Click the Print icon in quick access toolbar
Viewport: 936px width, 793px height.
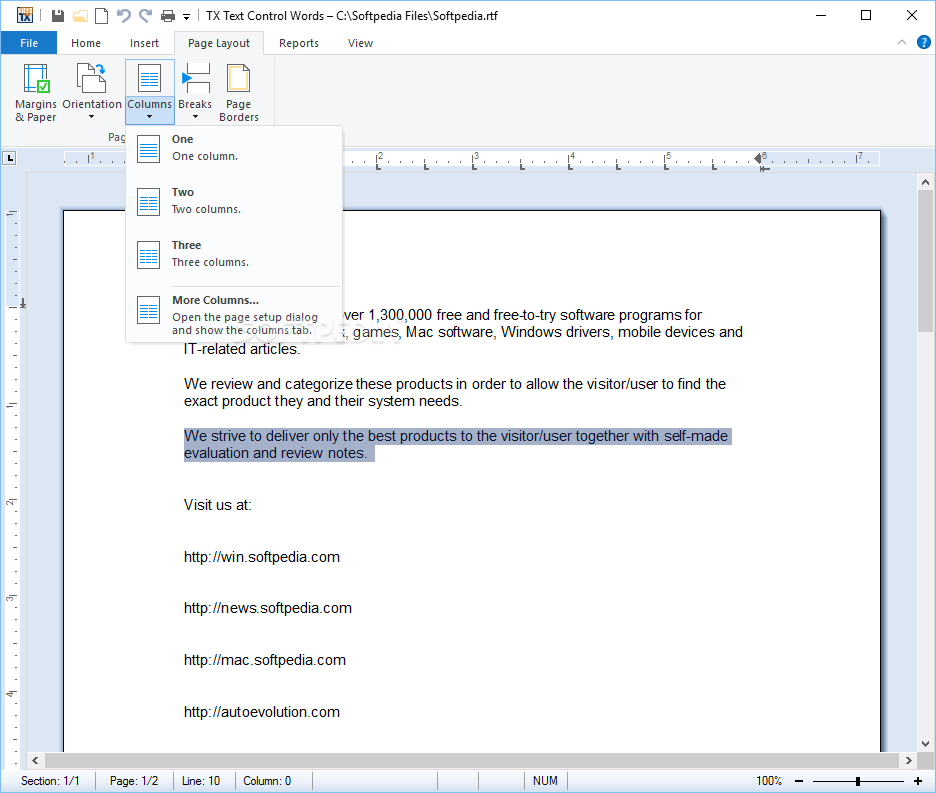168,16
